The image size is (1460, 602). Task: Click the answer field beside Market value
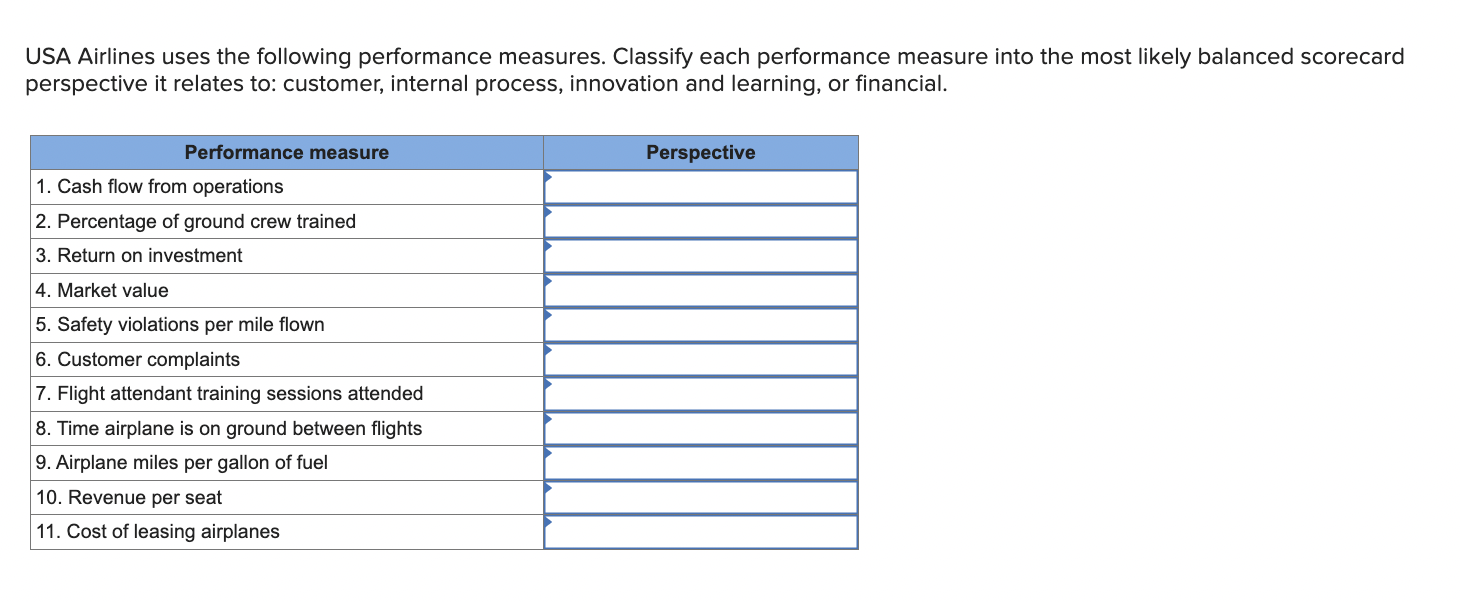(700, 290)
